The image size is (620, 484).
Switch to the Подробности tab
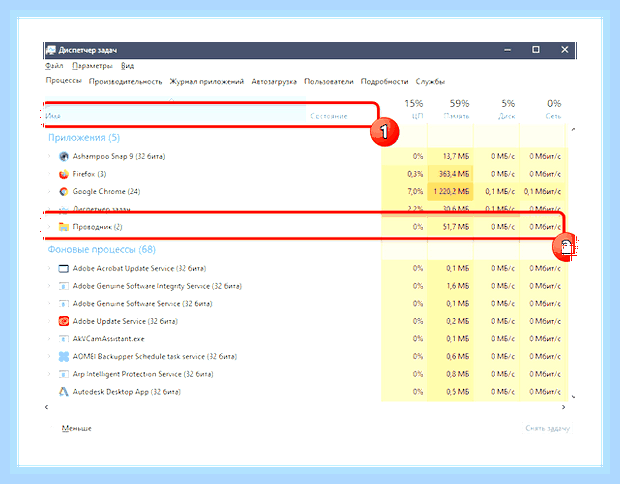384,81
